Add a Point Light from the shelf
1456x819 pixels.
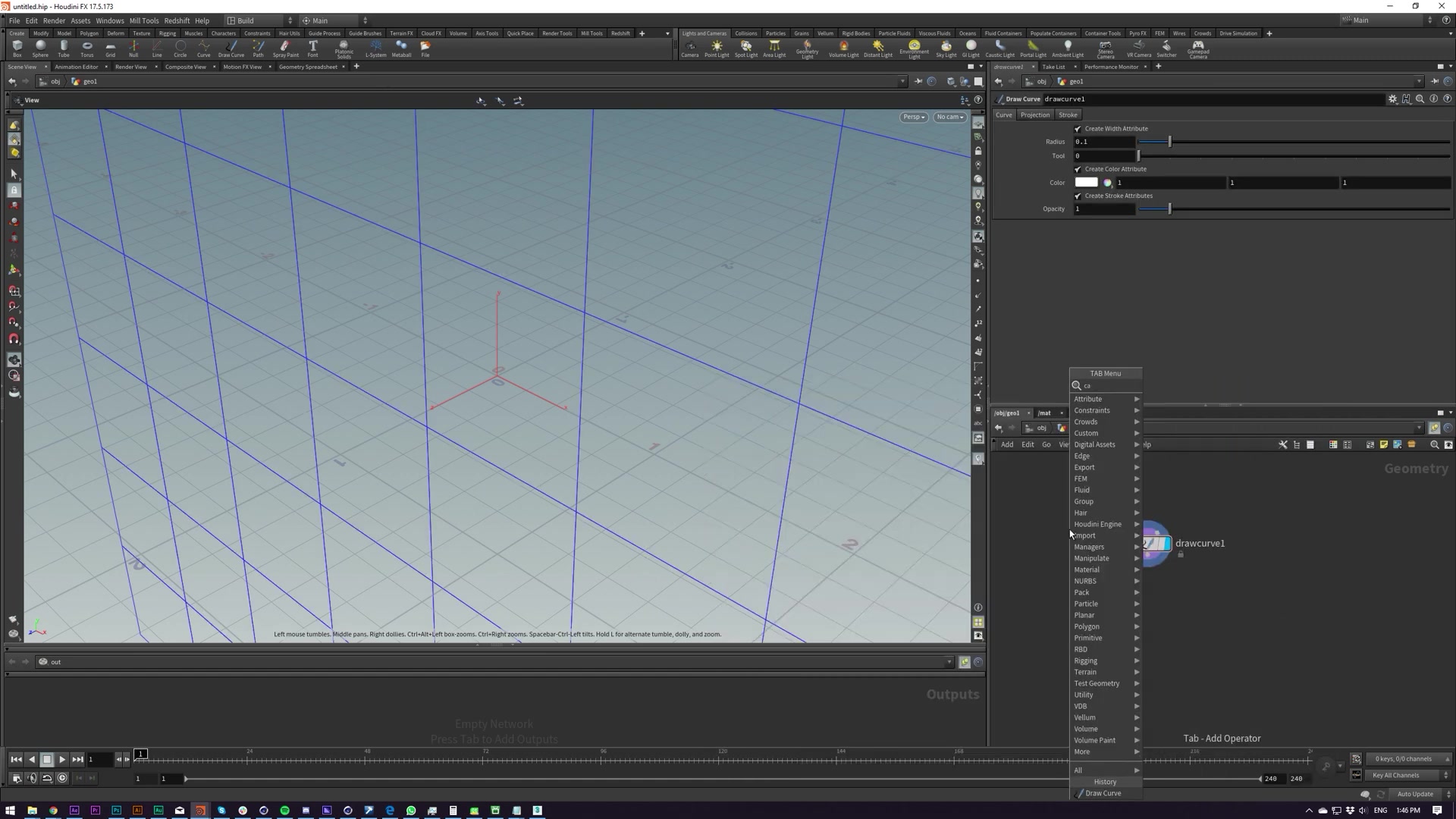tap(717, 49)
